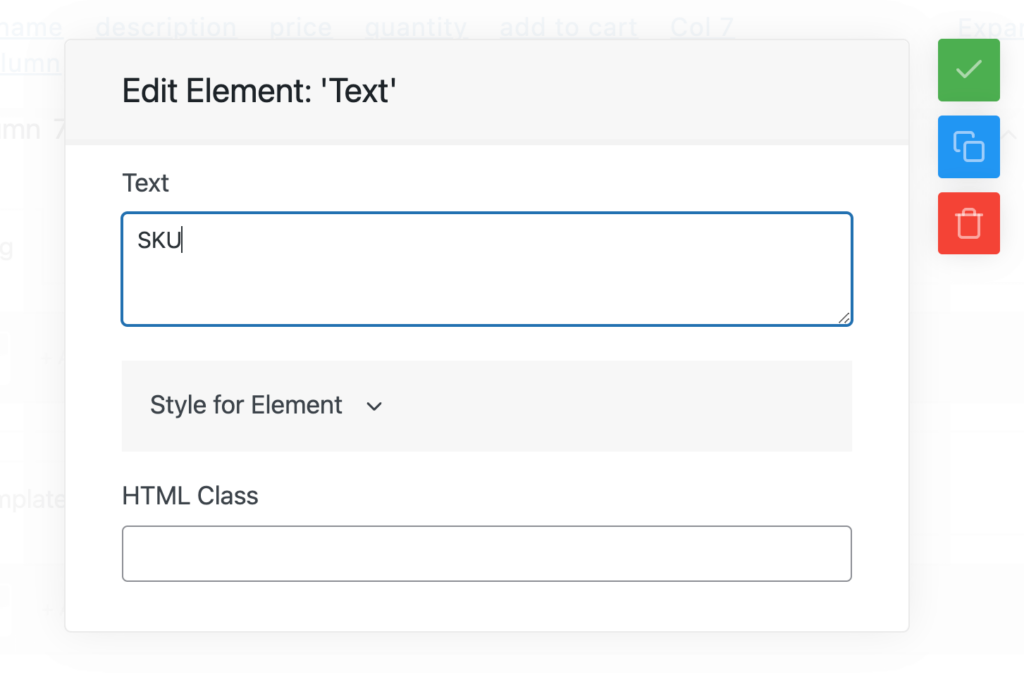1024x684 pixels.
Task: Confirm changes with the green checkmark icon
Action: click(967, 70)
